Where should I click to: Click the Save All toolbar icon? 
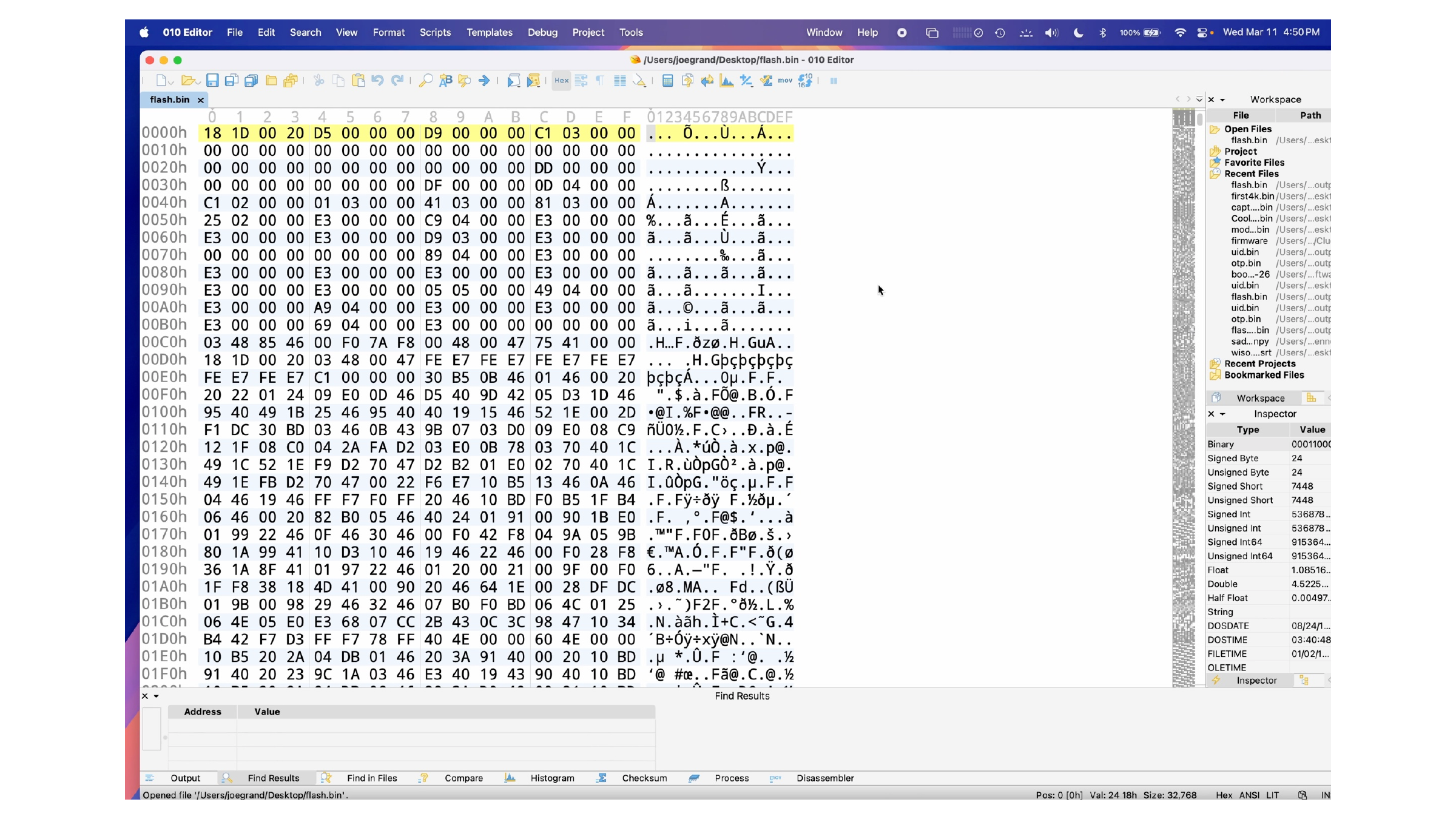(x=251, y=81)
